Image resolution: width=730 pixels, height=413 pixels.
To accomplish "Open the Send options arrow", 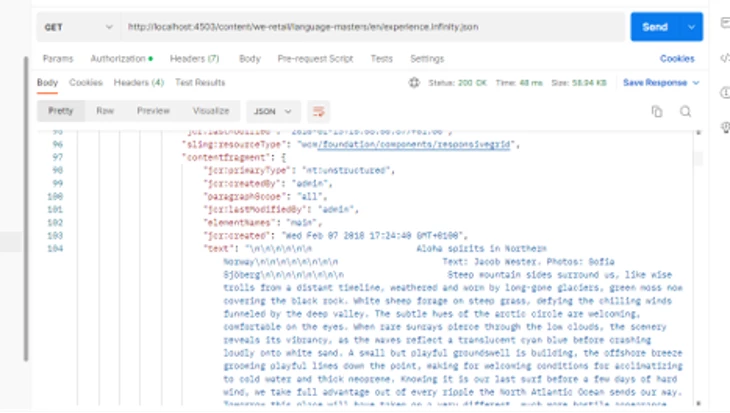I will (x=692, y=27).
